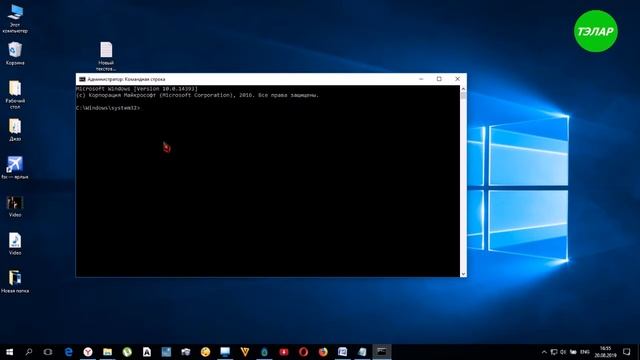Launch Microsoft Edge from taskbar
Image resolution: width=640 pixels, height=360 pixels.
pyautogui.click(x=68, y=352)
